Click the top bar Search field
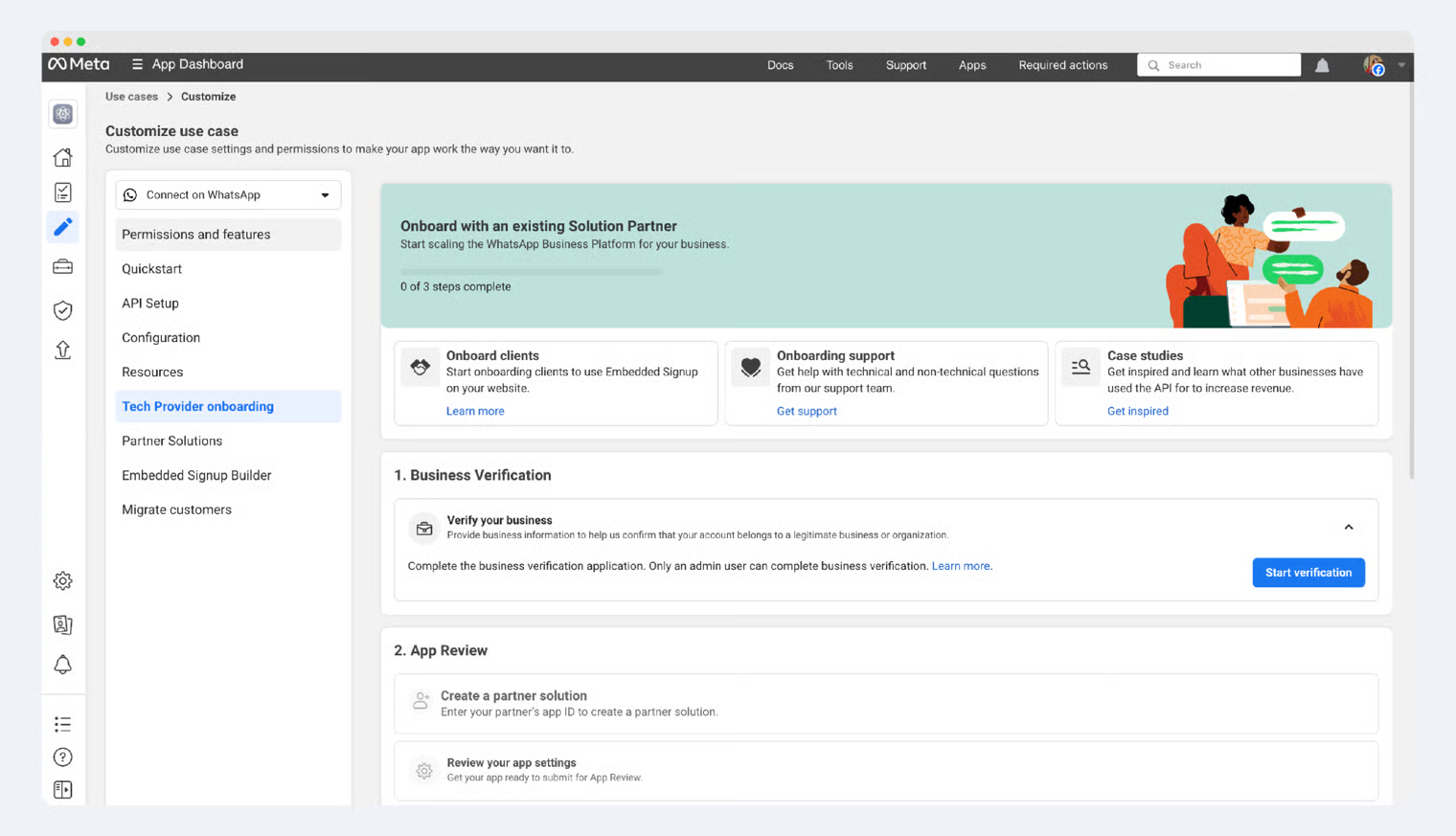The image size is (1456, 836). (1218, 65)
